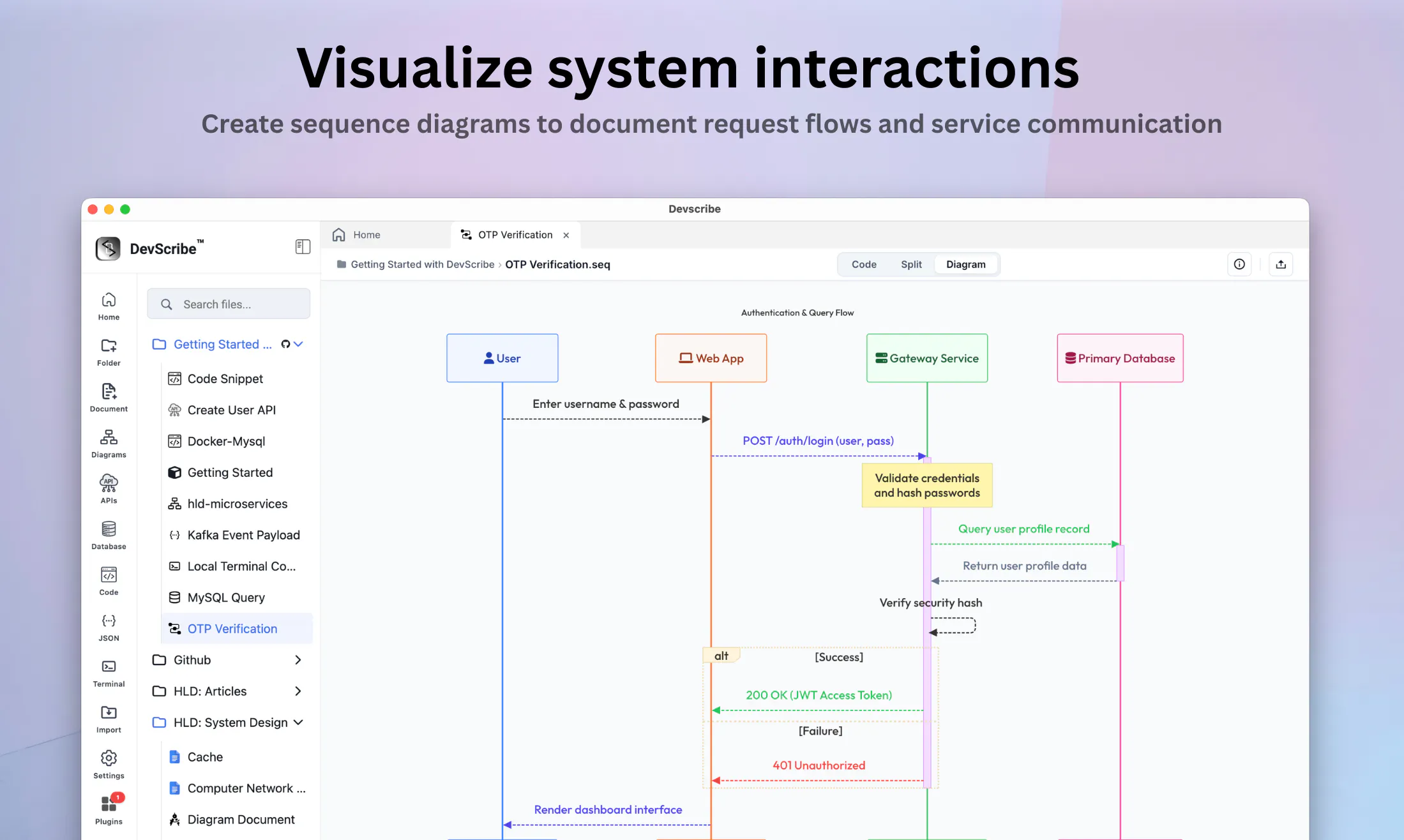Click the alt fragment label

tap(721, 656)
